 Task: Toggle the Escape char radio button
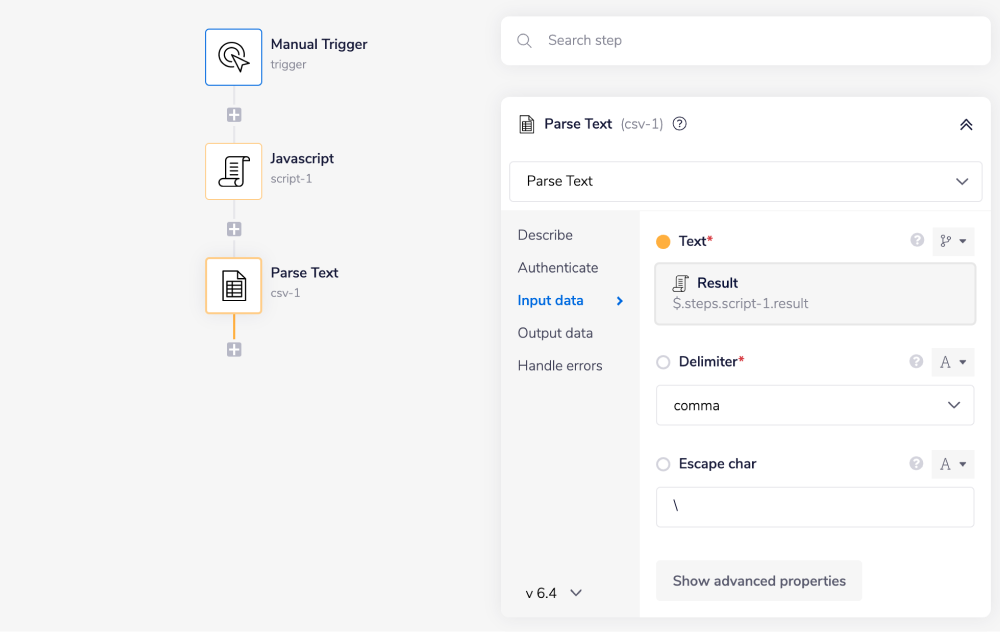(x=663, y=464)
